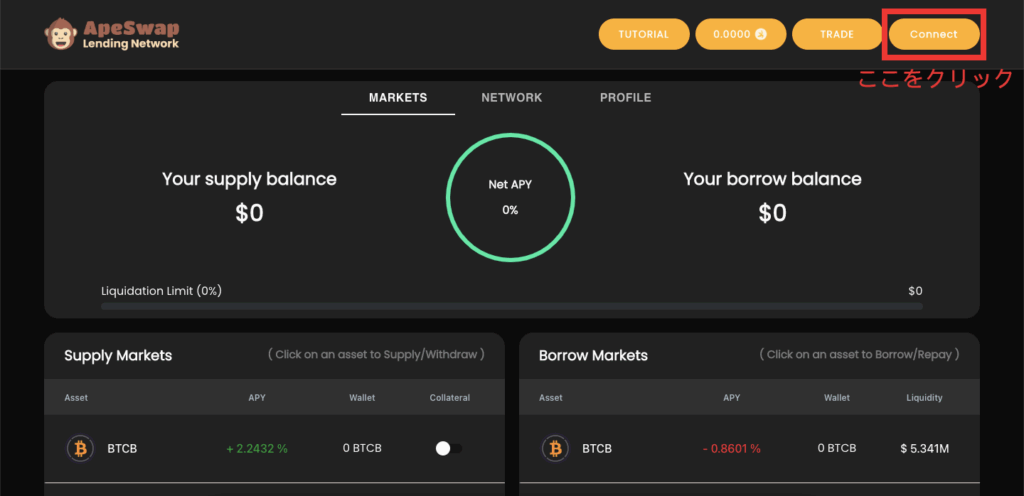The image size is (1024, 496).
Task: Click the green Net APY circle
Action: click(510, 197)
